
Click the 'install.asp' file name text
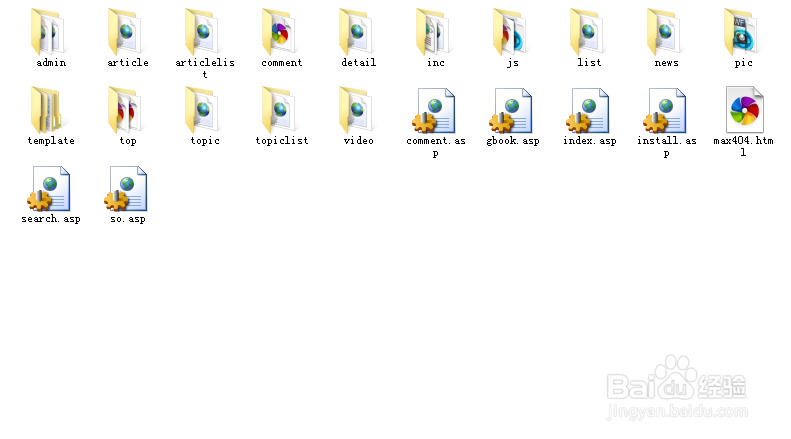point(666,147)
